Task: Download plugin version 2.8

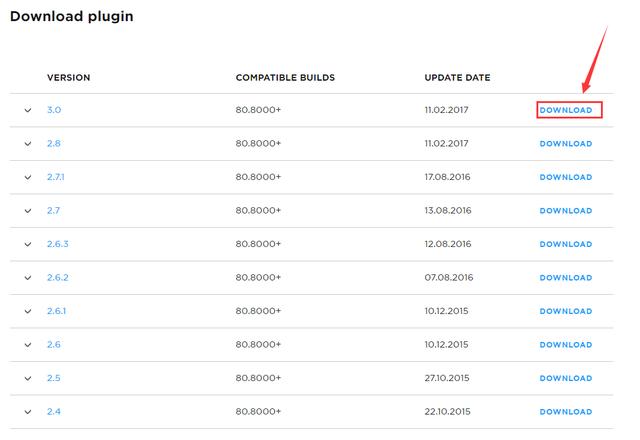Action: tap(566, 144)
